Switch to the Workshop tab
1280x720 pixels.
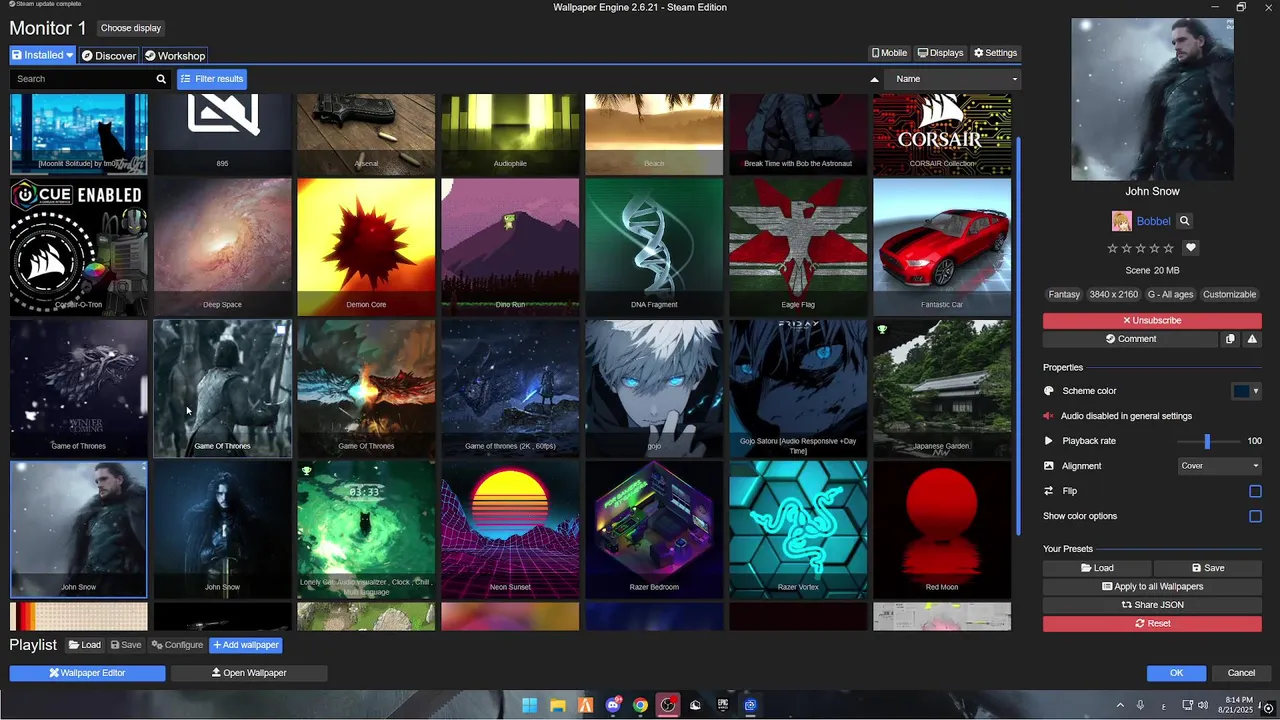pyautogui.click(x=175, y=55)
